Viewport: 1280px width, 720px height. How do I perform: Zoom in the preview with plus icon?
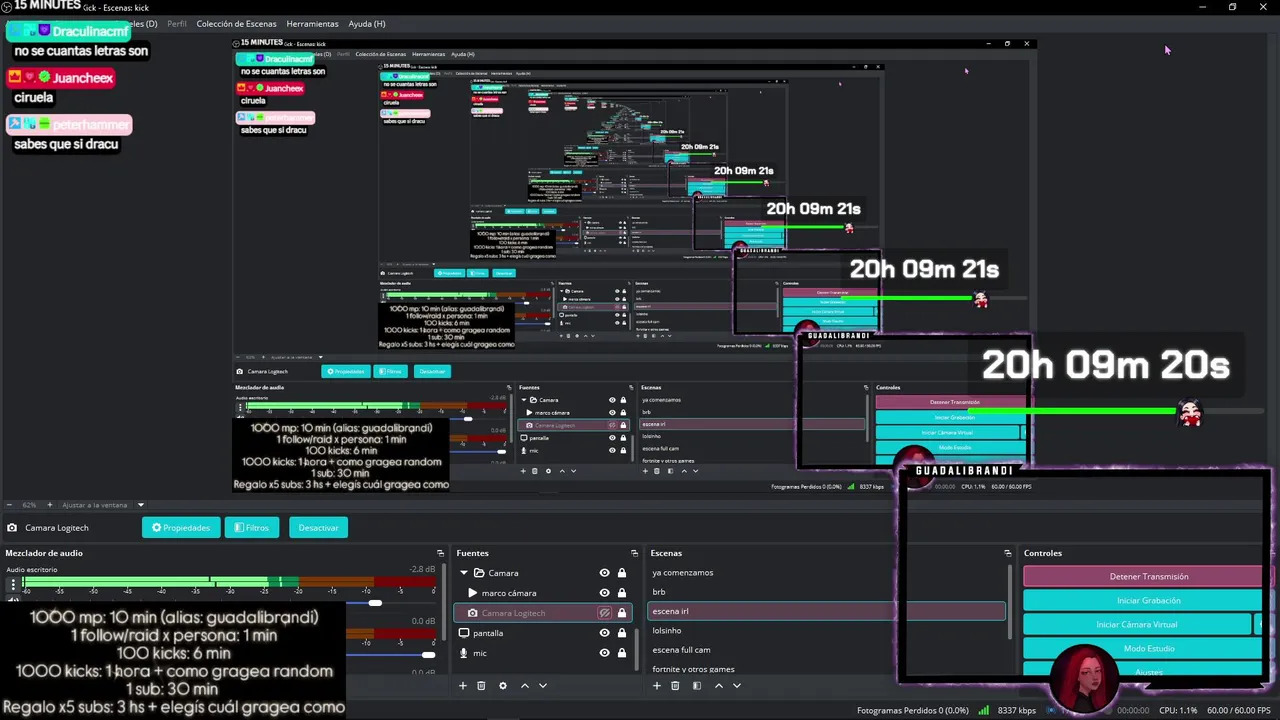click(x=50, y=505)
